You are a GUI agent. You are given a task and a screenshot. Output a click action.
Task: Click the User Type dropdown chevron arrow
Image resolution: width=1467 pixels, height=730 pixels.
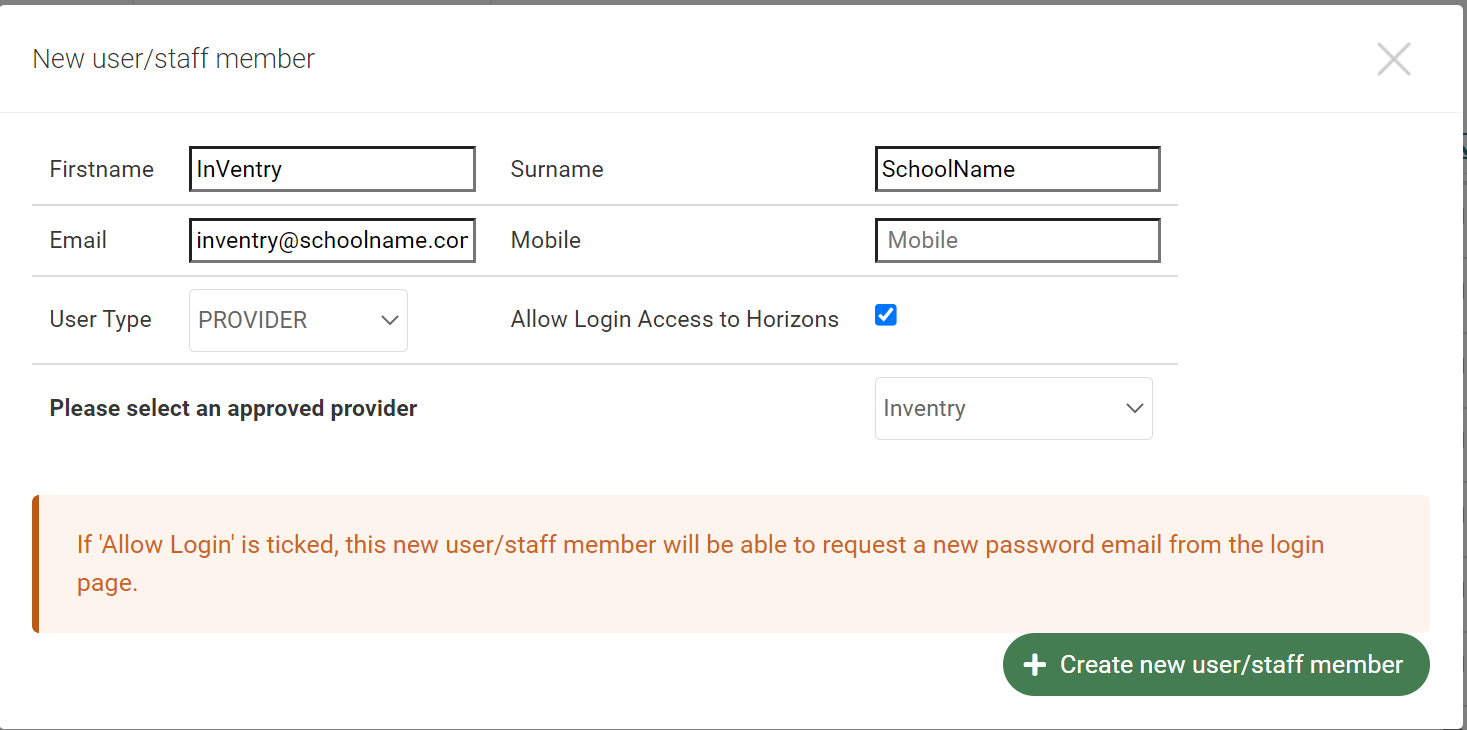(390, 320)
